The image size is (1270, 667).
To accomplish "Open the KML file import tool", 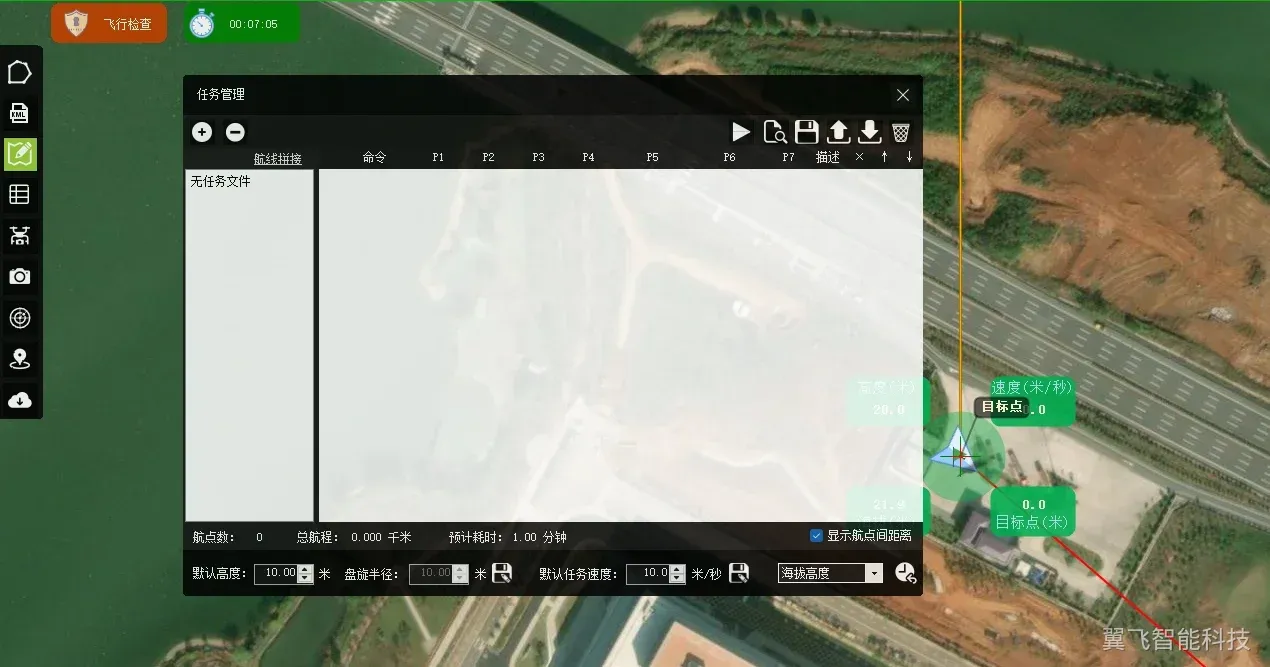I will click(x=20, y=113).
